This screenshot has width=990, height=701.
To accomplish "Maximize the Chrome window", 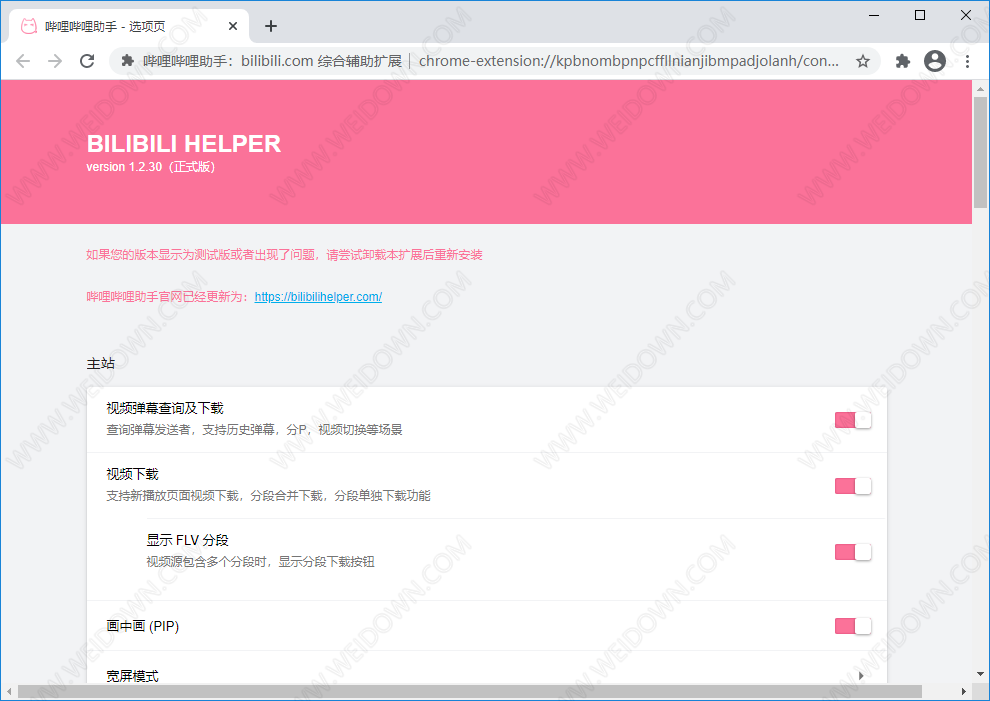I will 920,15.
